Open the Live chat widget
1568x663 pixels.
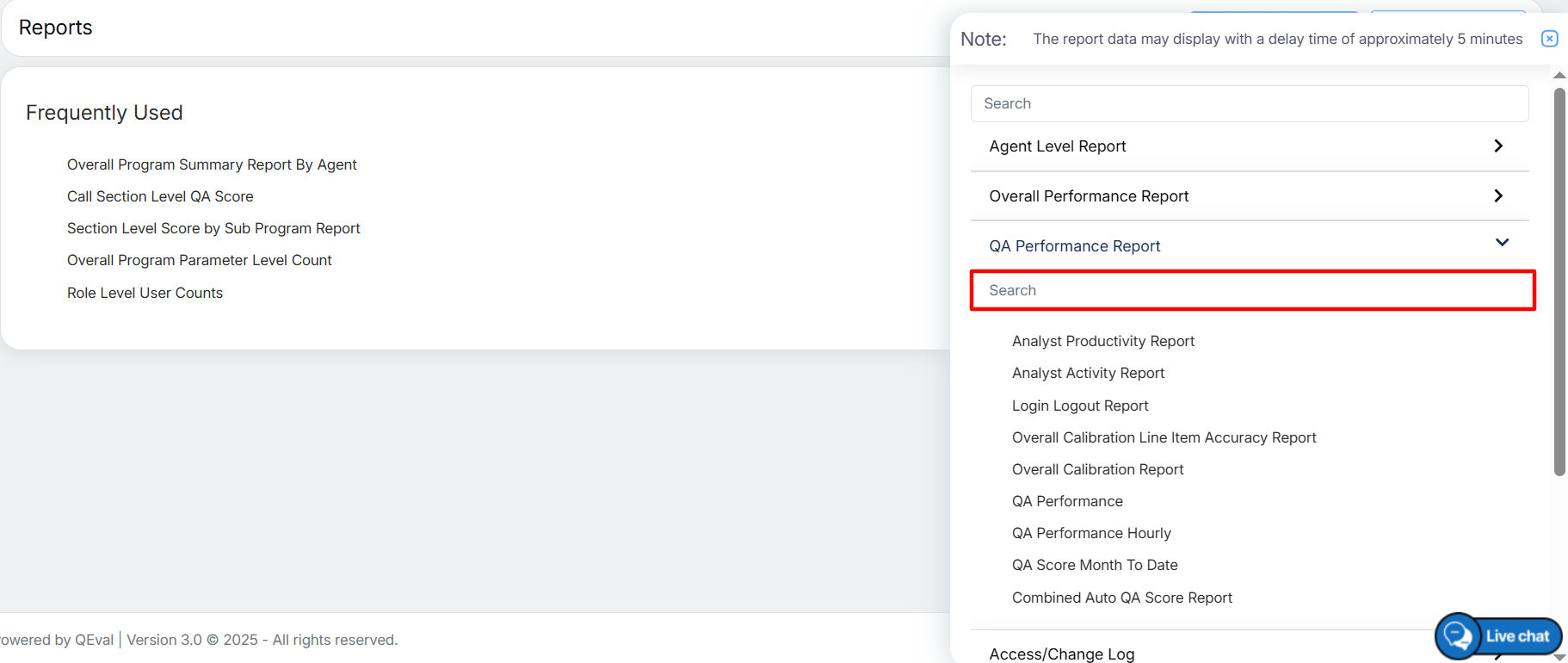1499,636
